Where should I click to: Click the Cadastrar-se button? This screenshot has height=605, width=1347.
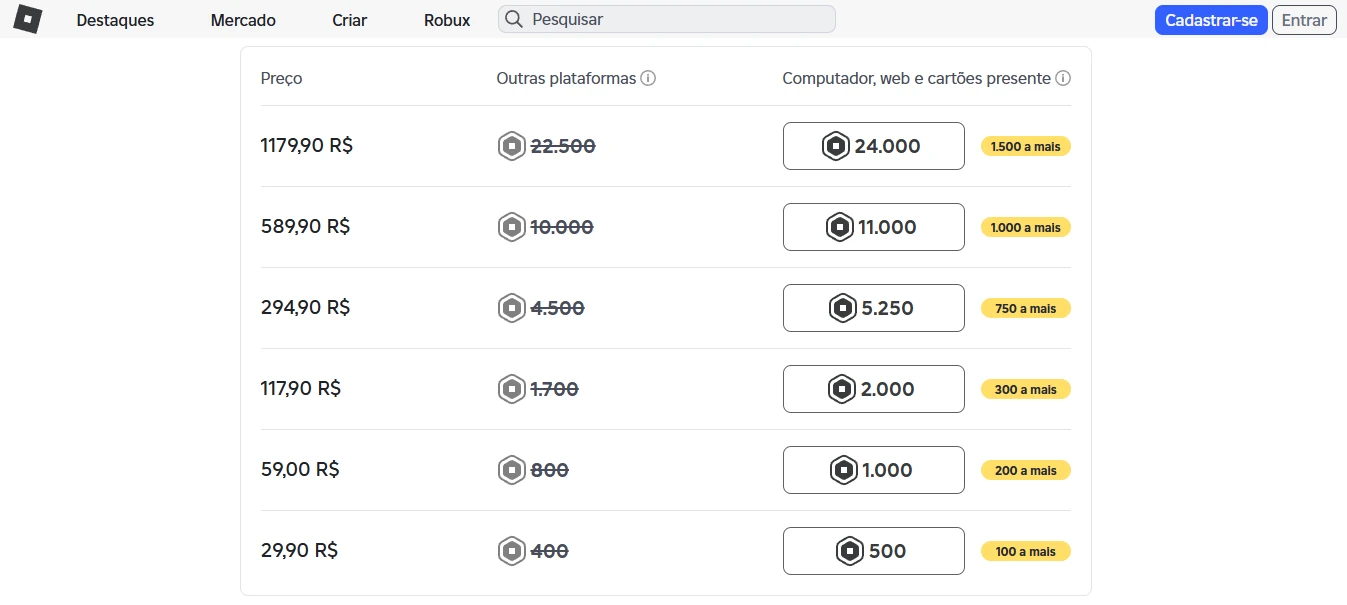pyautogui.click(x=1211, y=19)
